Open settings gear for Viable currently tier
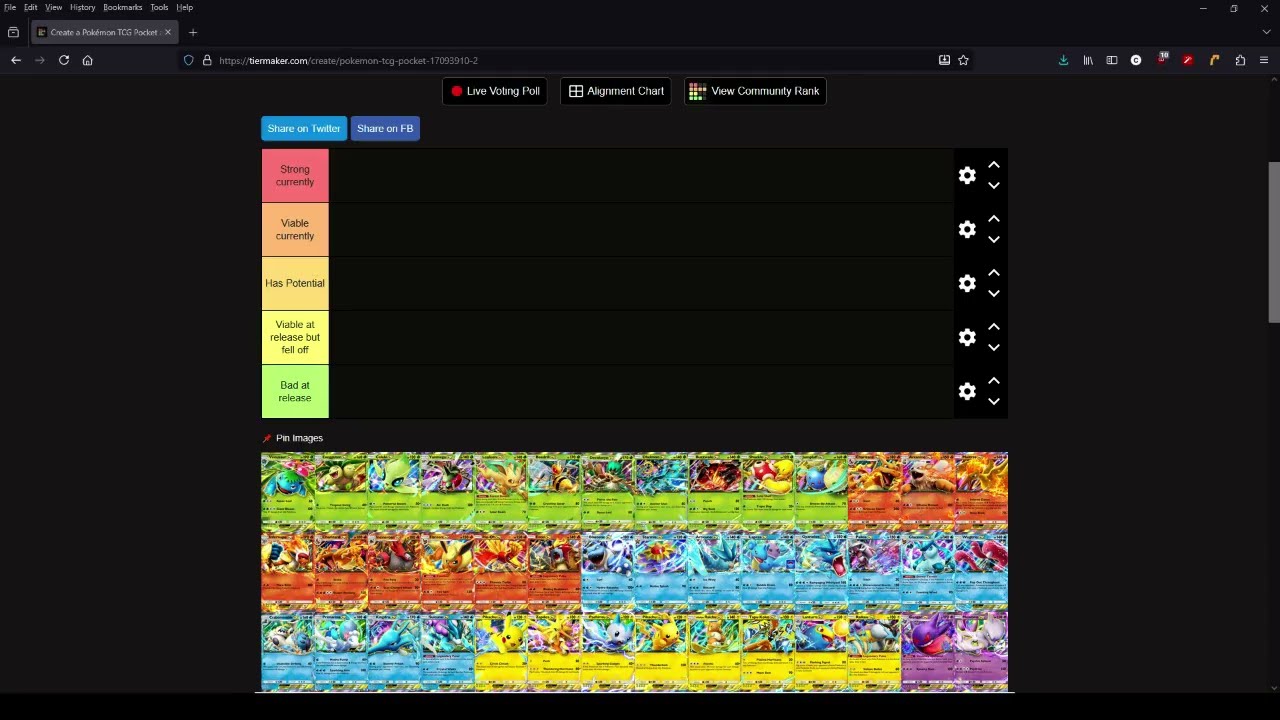The image size is (1280, 720). (967, 229)
